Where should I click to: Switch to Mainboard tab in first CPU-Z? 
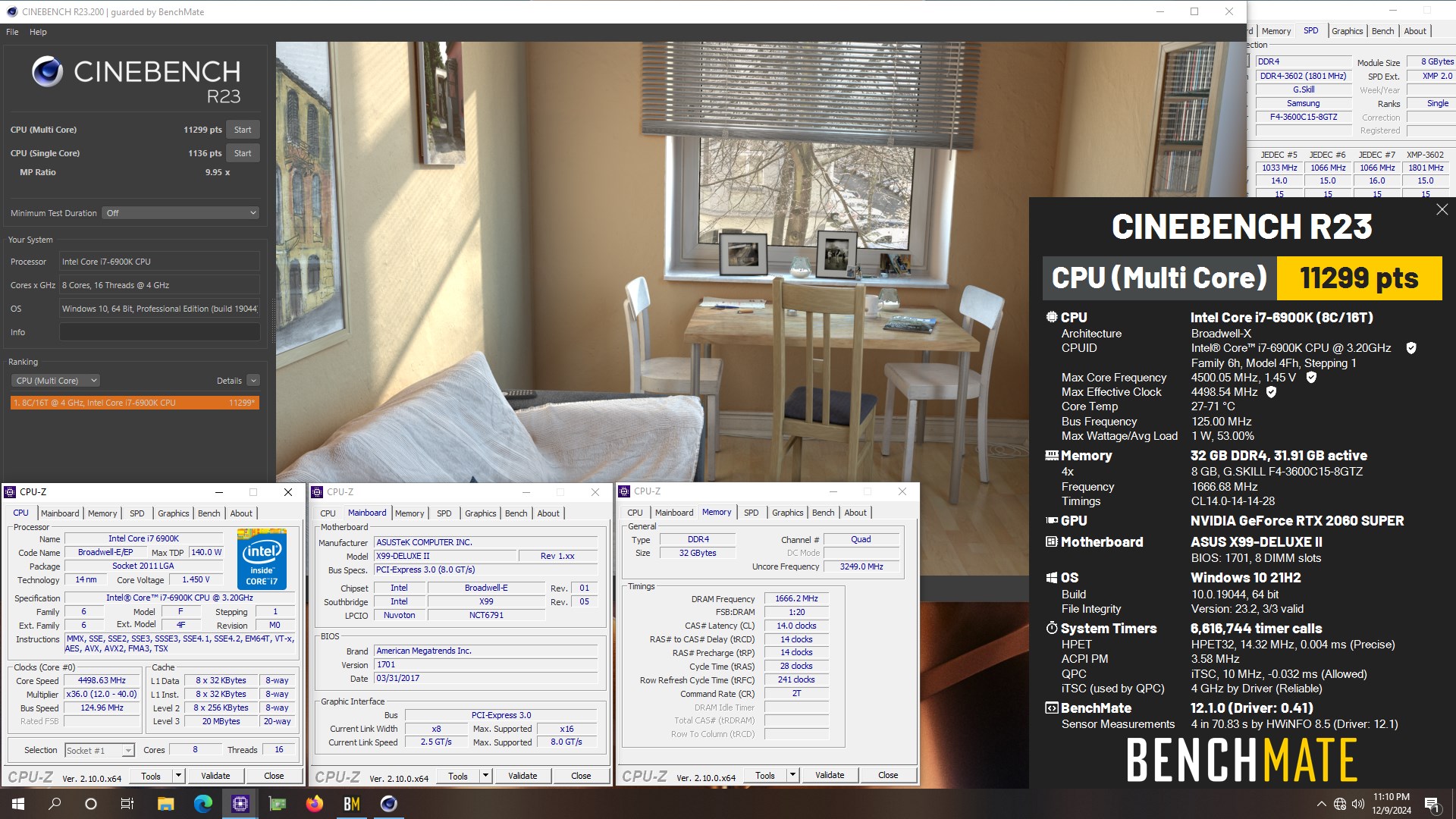[x=60, y=513]
